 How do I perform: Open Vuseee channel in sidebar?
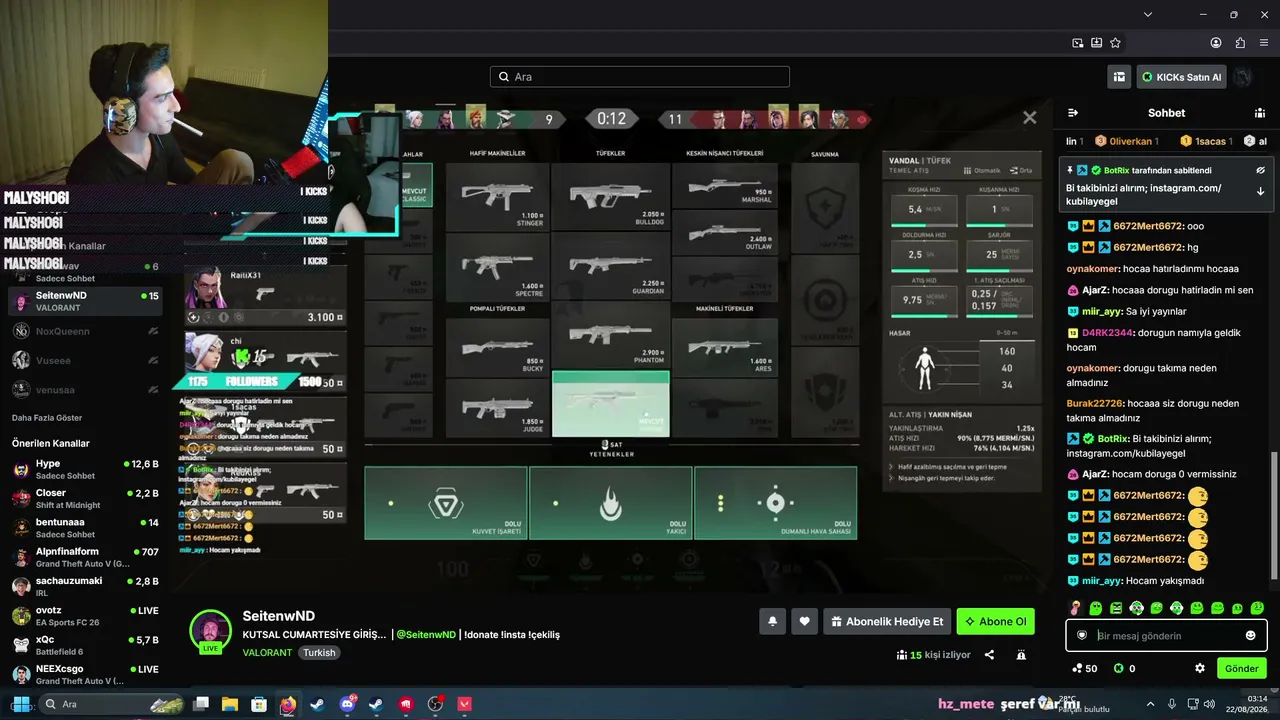coord(84,360)
